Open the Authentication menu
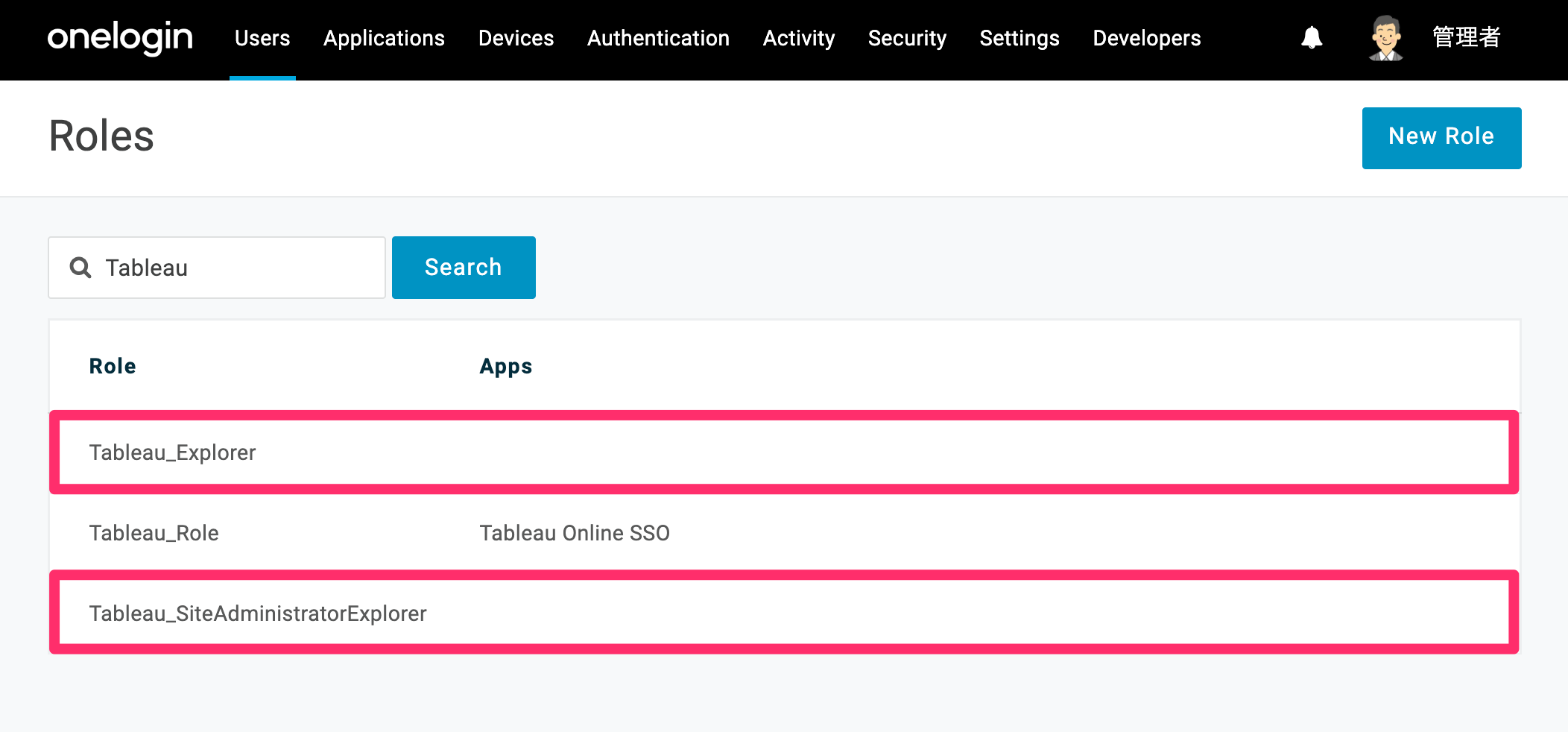The image size is (1568, 732). [x=658, y=38]
